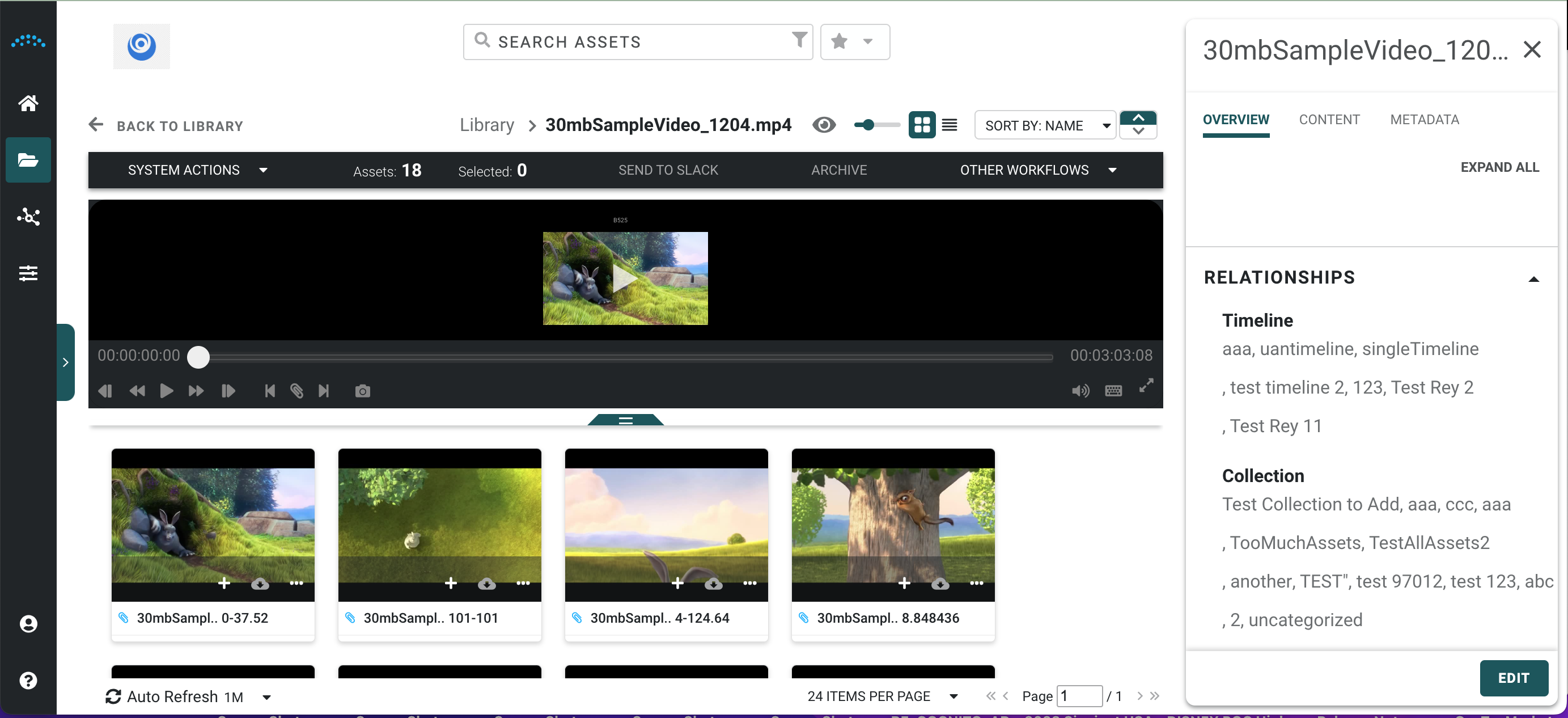Image resolution: width=1568 pixels, height=718 pixels.
Task: Click the paperclip clip marker icon
Action: pyautogui.click(x=296, y=391)
